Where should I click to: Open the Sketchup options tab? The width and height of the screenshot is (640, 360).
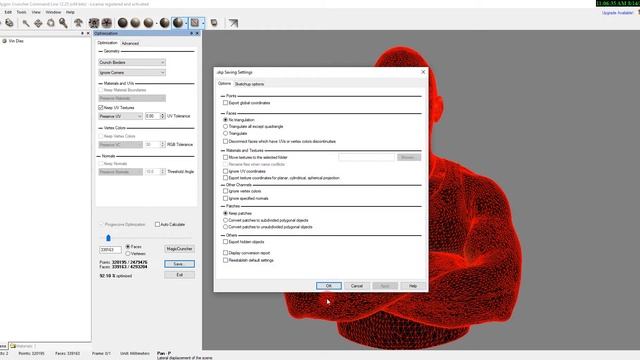coord(249,84)
